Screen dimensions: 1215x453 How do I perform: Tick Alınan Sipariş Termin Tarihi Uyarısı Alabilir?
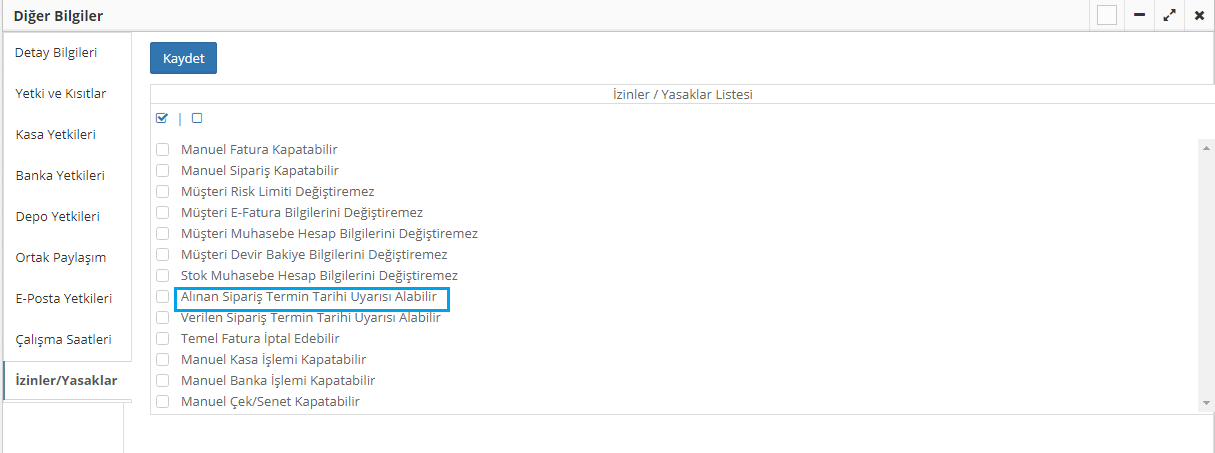click(162, 297)
